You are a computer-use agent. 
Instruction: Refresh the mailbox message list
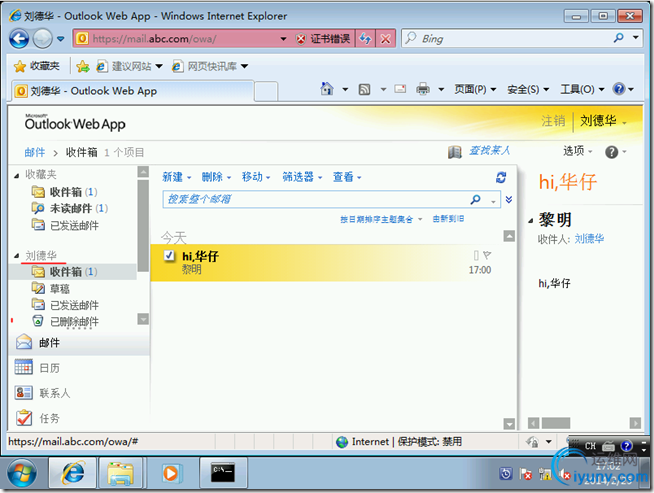coord(501,177)
